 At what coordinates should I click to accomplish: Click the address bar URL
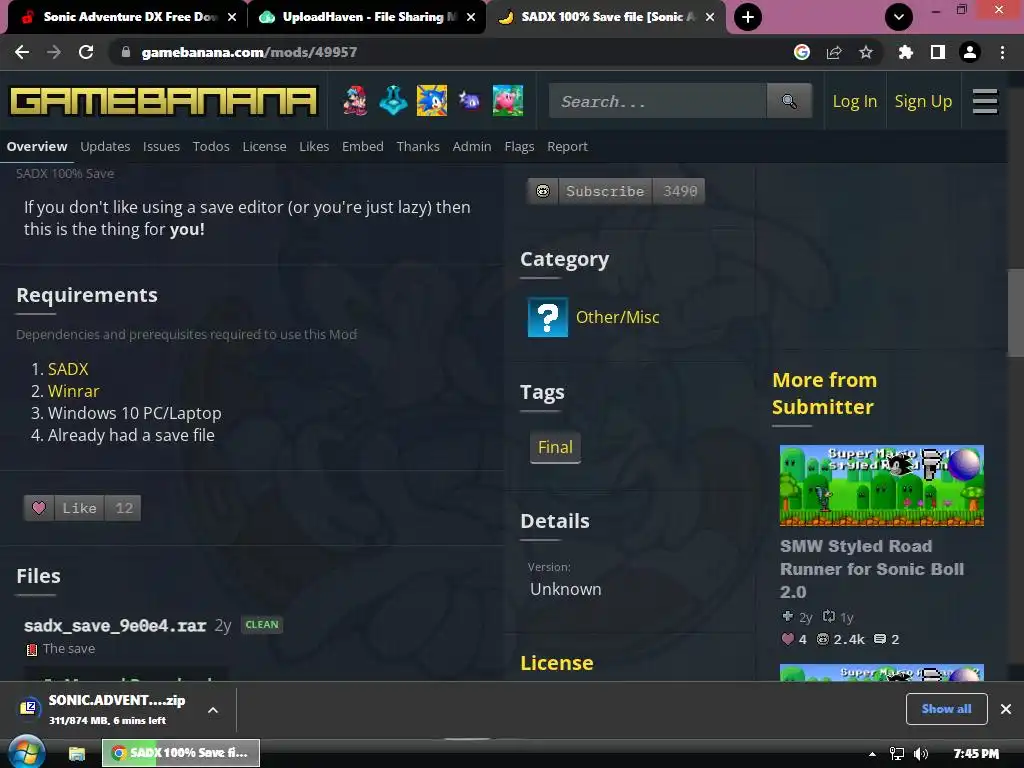(249, 52)
